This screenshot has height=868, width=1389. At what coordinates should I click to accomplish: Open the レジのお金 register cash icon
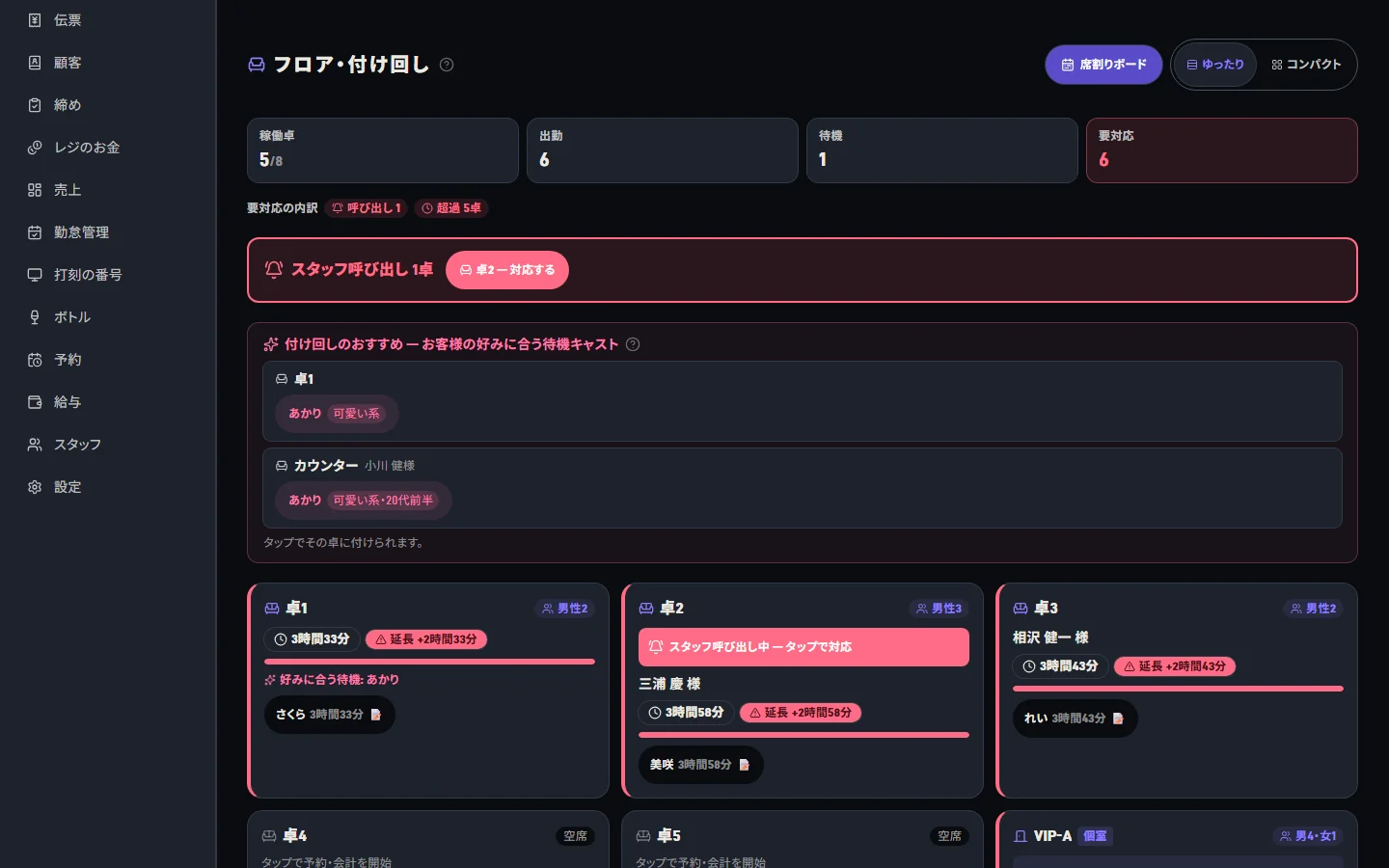point(35,148)
